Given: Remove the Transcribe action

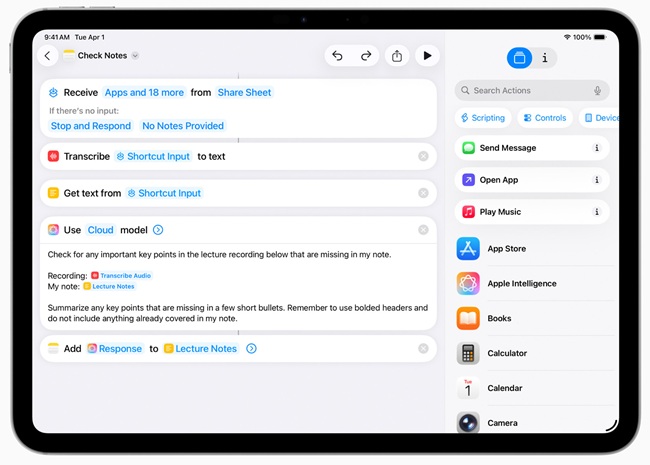Looking at the screenshot, I should (423, 156).
